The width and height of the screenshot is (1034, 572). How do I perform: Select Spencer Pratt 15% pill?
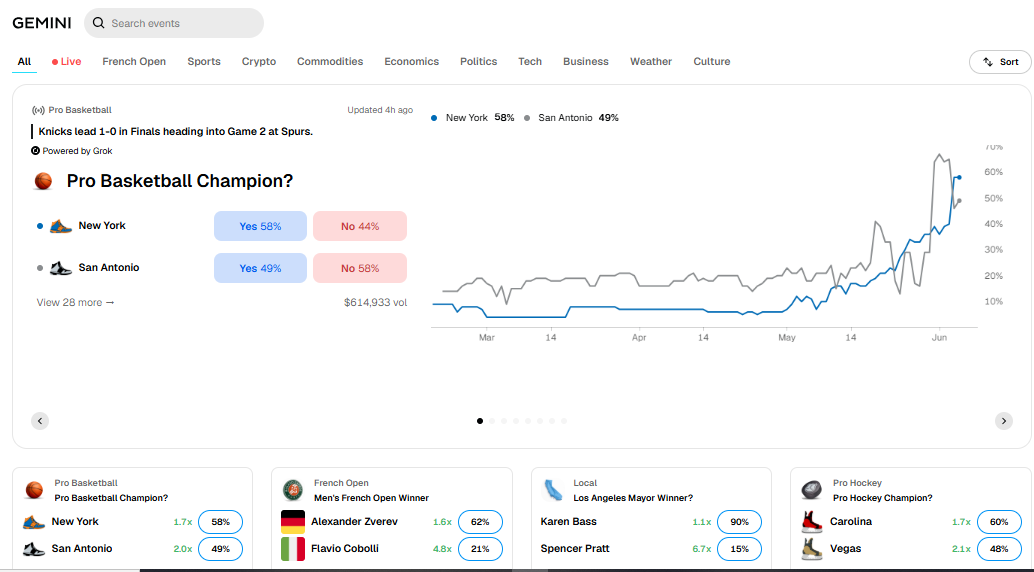click(739, 549)
